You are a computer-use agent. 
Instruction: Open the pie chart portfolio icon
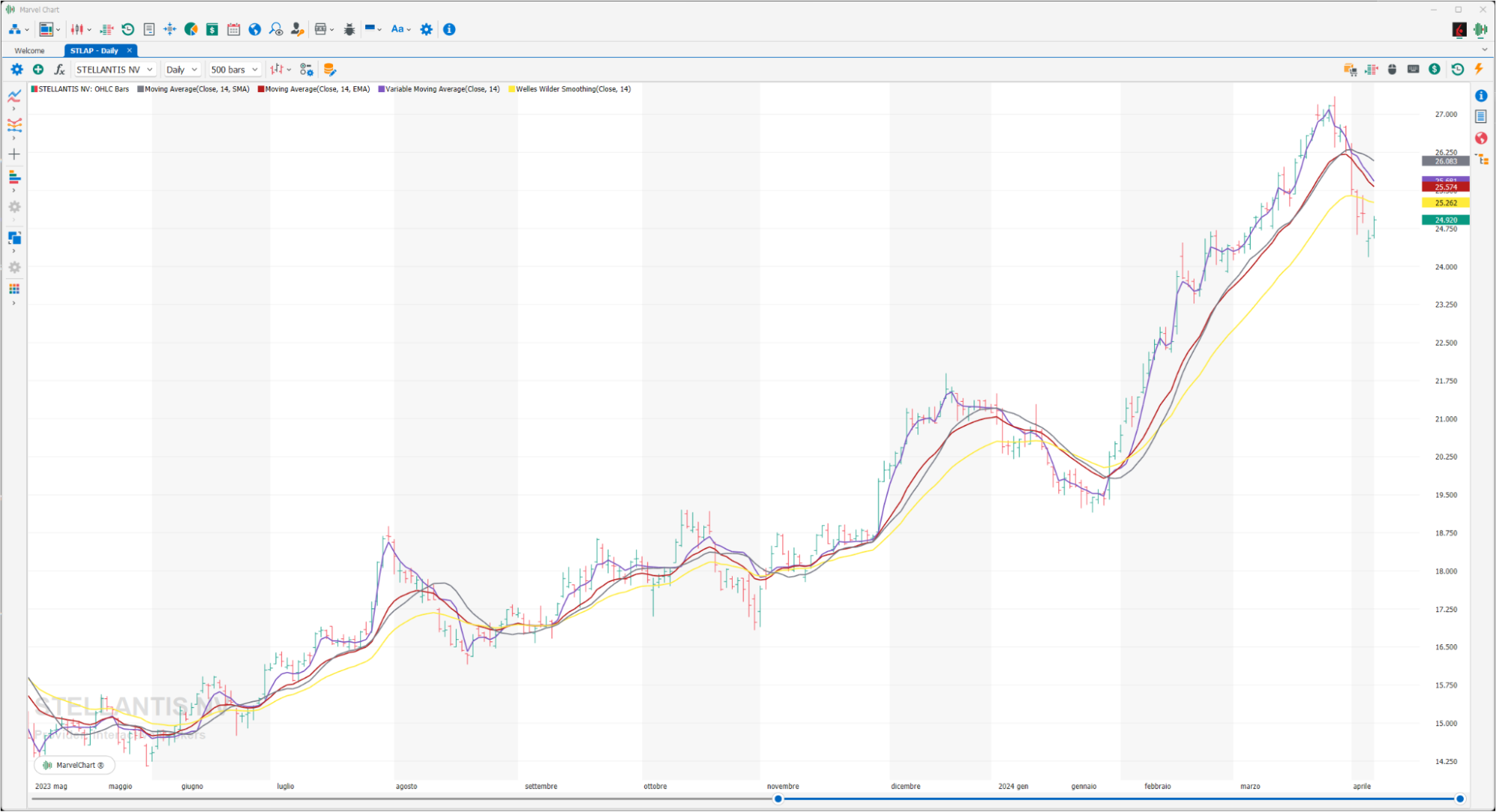(191, 29)
